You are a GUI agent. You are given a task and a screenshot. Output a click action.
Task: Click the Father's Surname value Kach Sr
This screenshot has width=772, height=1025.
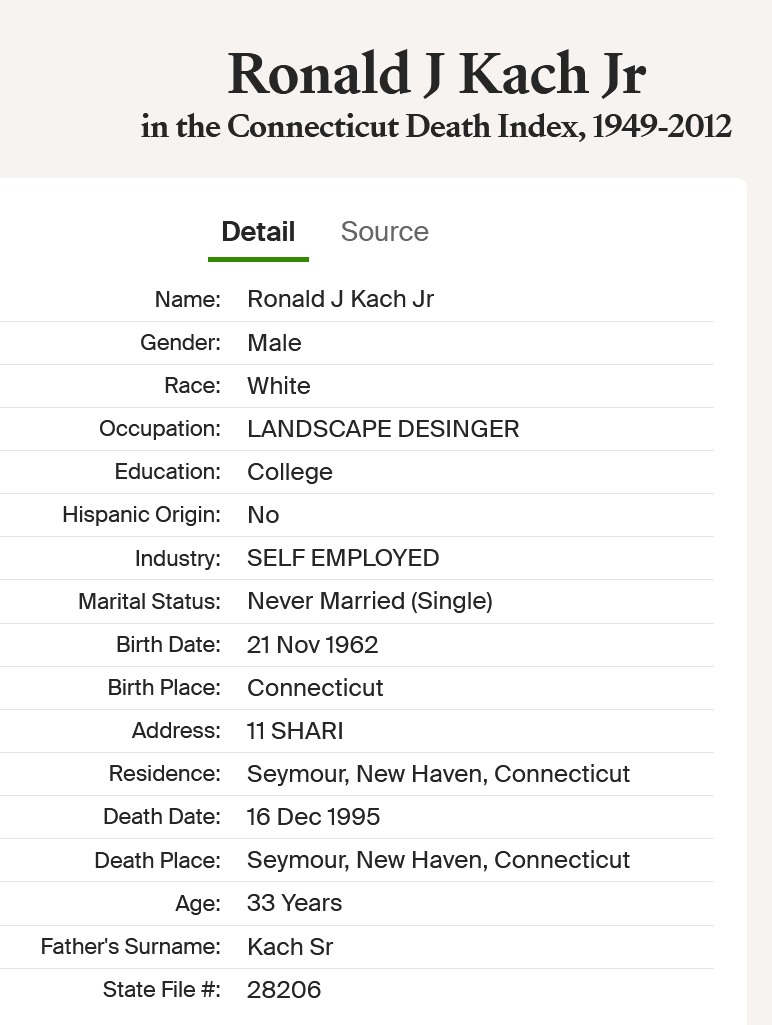tap(290, 947)
